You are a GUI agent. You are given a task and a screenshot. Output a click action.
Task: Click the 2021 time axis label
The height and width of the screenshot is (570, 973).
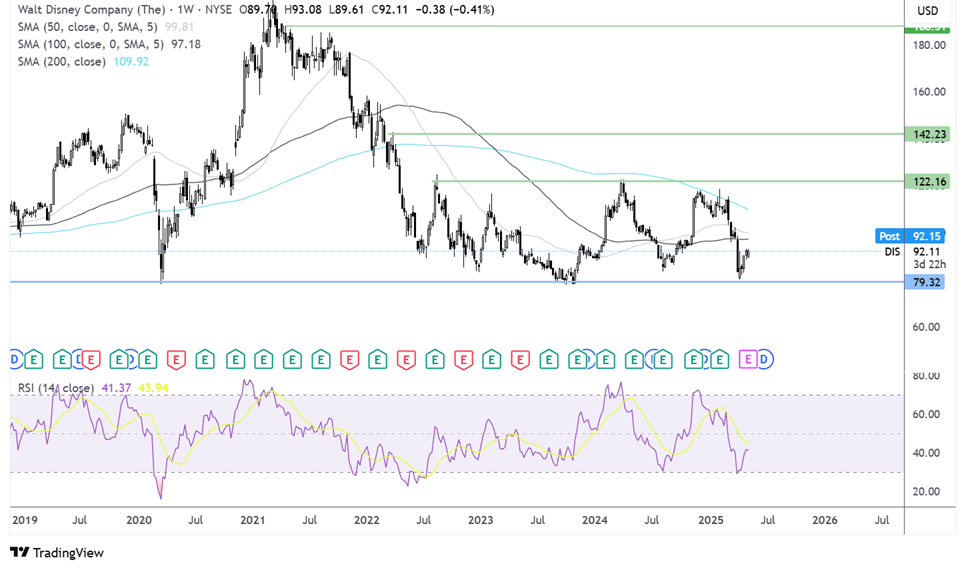coord(253,520)
